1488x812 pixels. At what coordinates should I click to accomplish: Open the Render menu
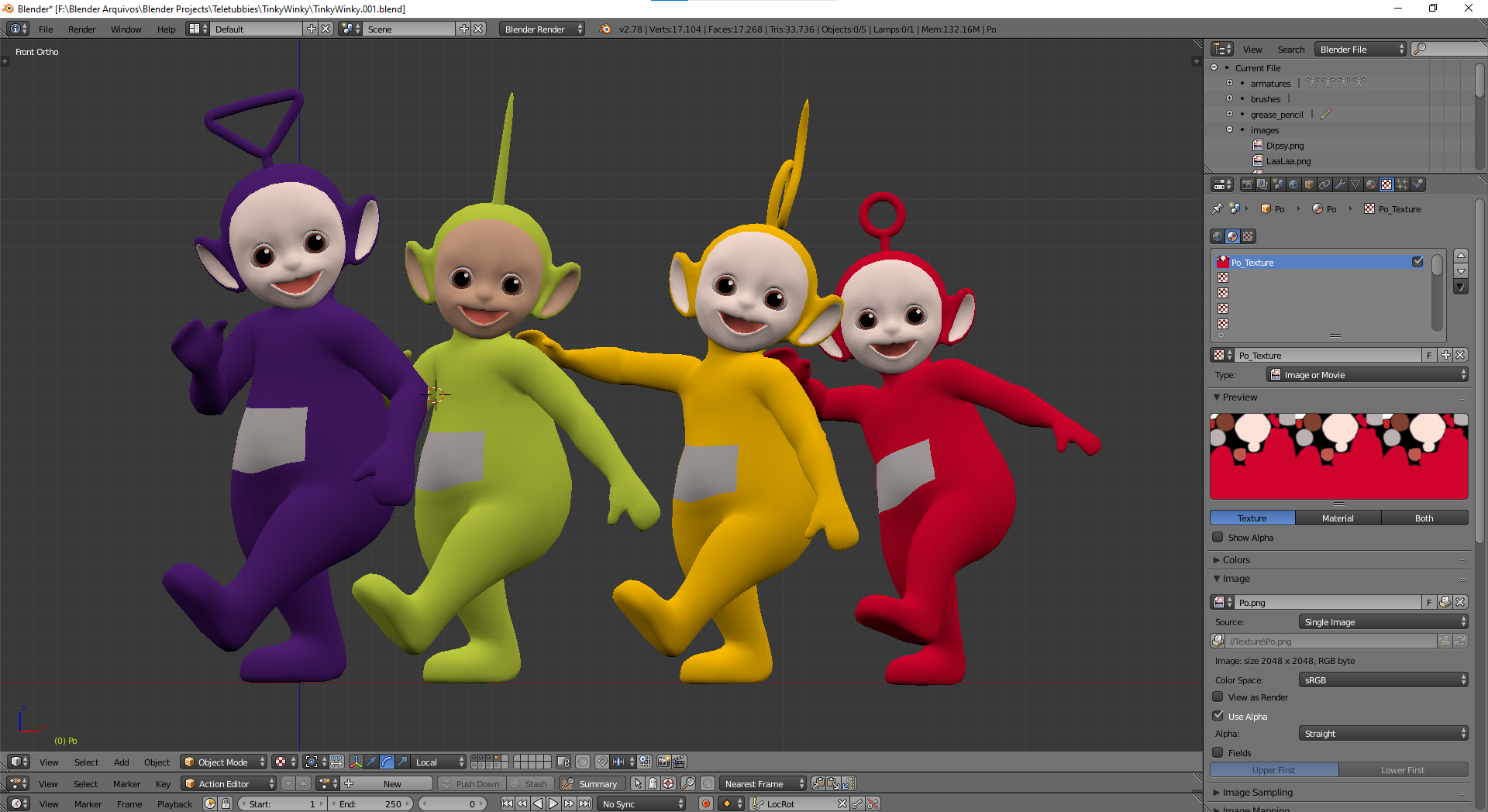(x=81, y=29)
